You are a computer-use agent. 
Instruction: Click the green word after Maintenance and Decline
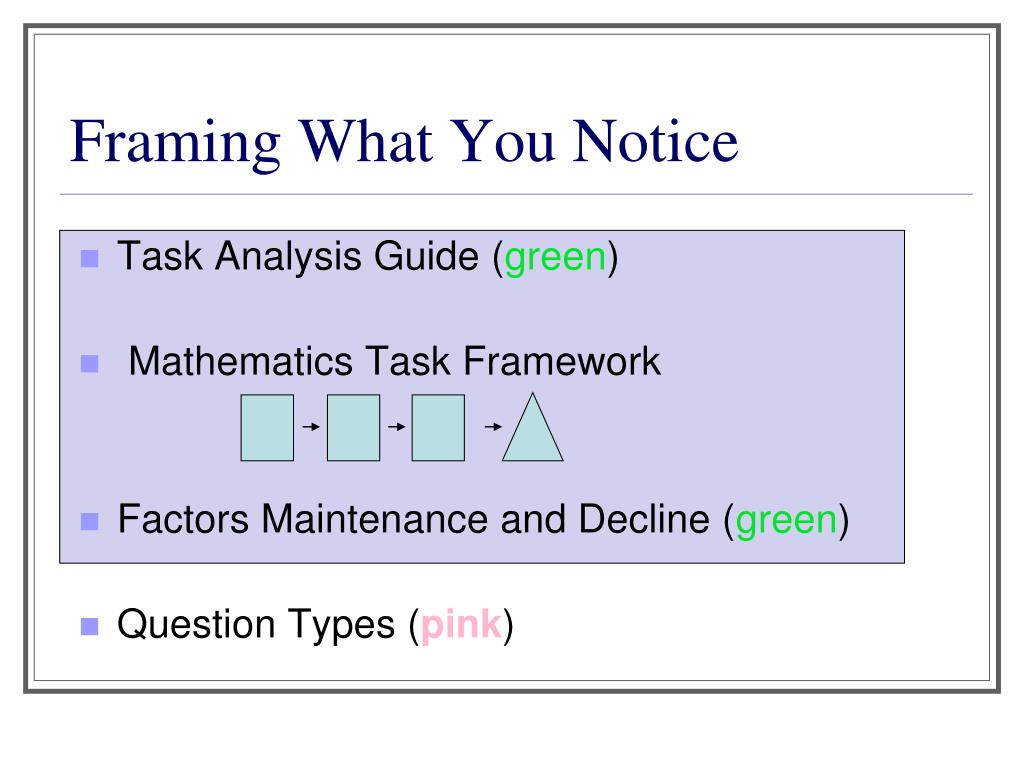pyautogui.click(x=786, y=522)
